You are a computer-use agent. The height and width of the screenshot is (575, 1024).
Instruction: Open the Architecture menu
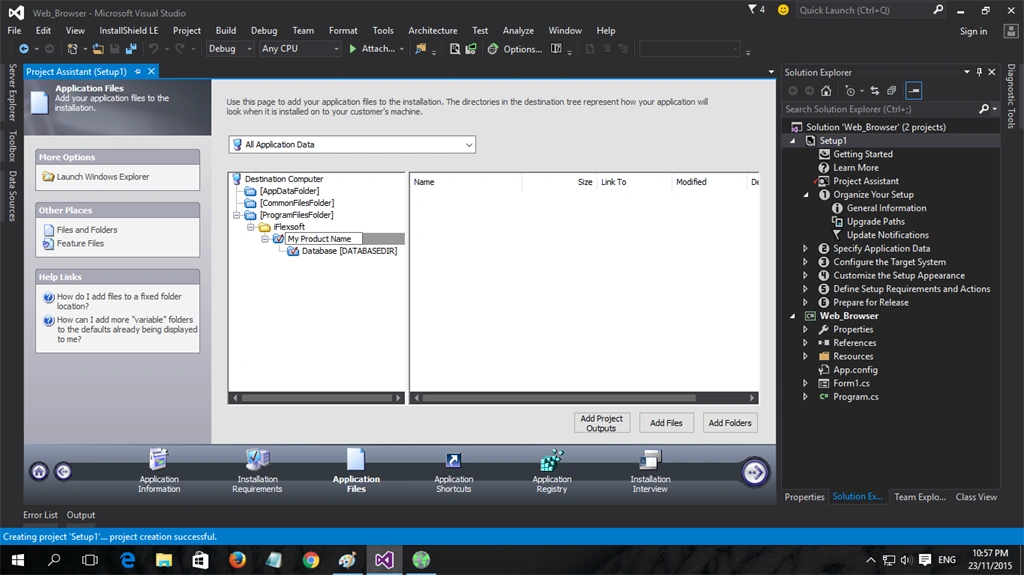coord(433,30)
